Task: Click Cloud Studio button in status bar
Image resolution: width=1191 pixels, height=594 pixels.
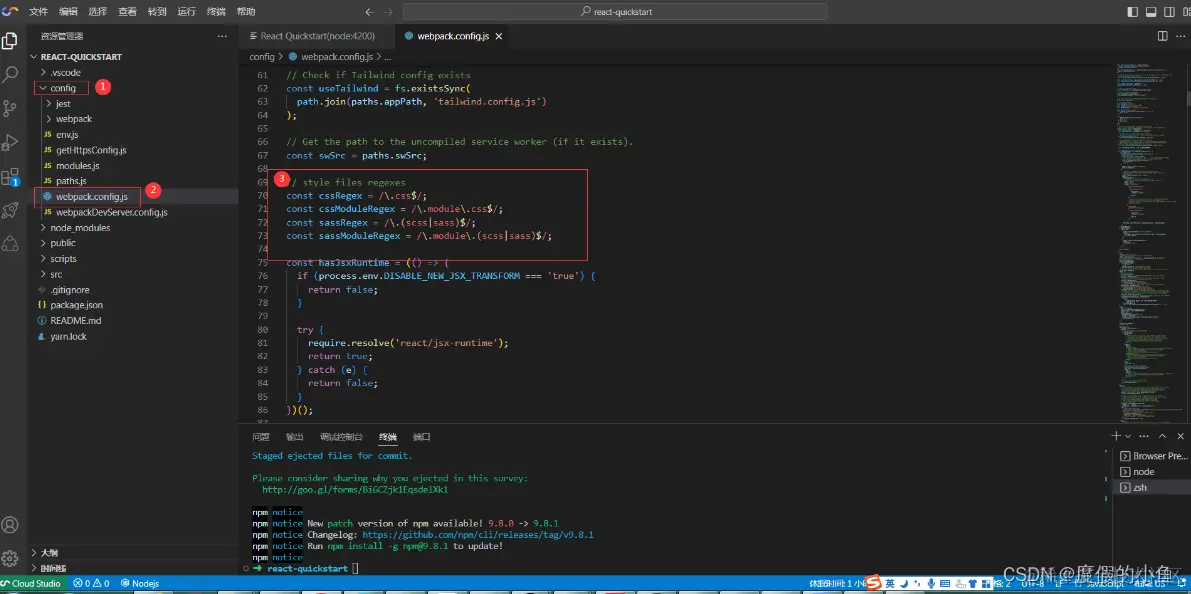Action: click(31, 583)
